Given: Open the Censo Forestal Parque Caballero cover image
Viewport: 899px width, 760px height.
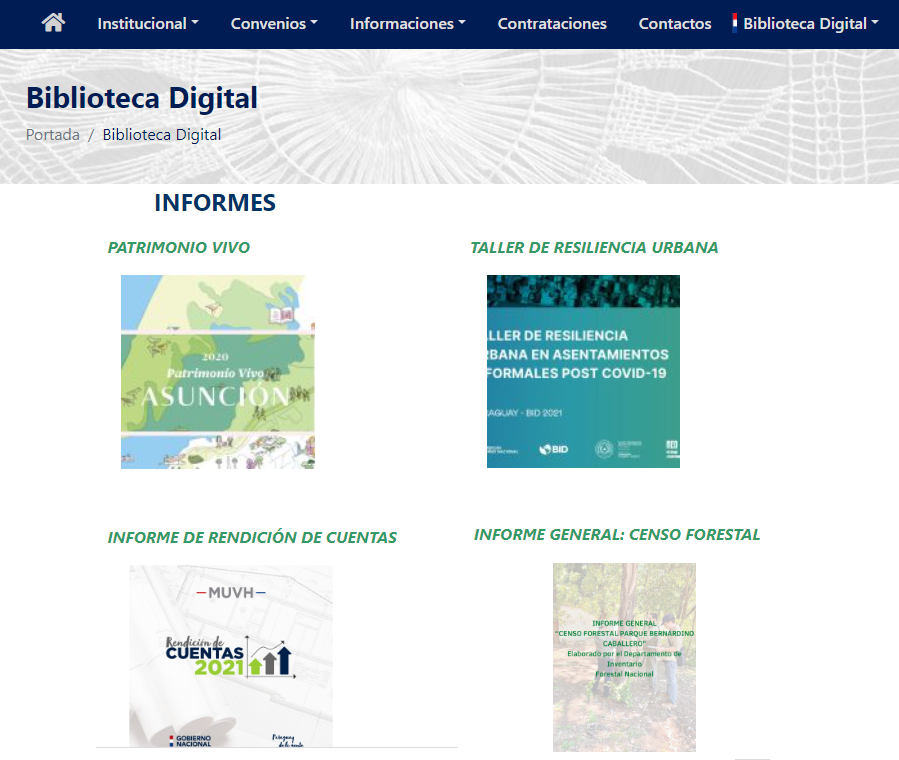Looking at the screenshot, I should click(624, 656).
